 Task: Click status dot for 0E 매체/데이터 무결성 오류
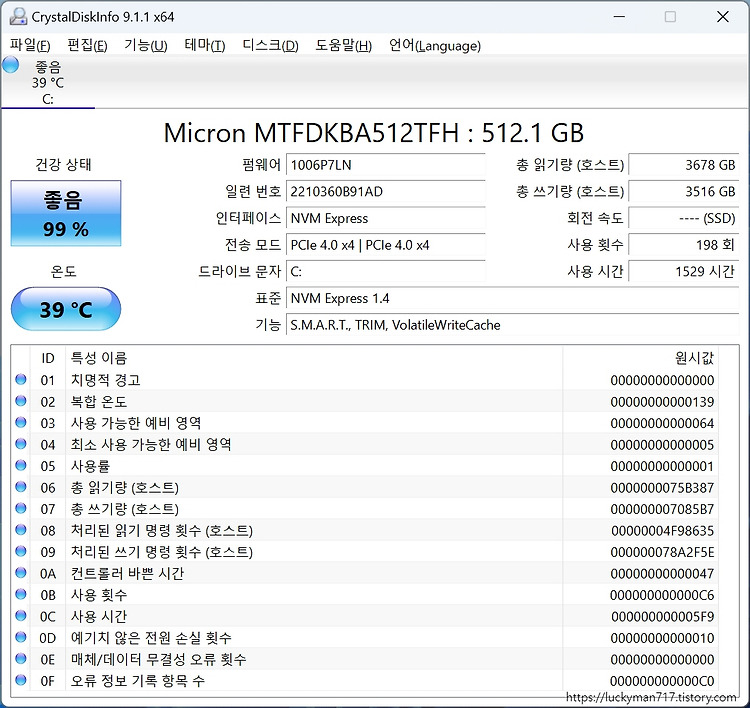(21, 659)
